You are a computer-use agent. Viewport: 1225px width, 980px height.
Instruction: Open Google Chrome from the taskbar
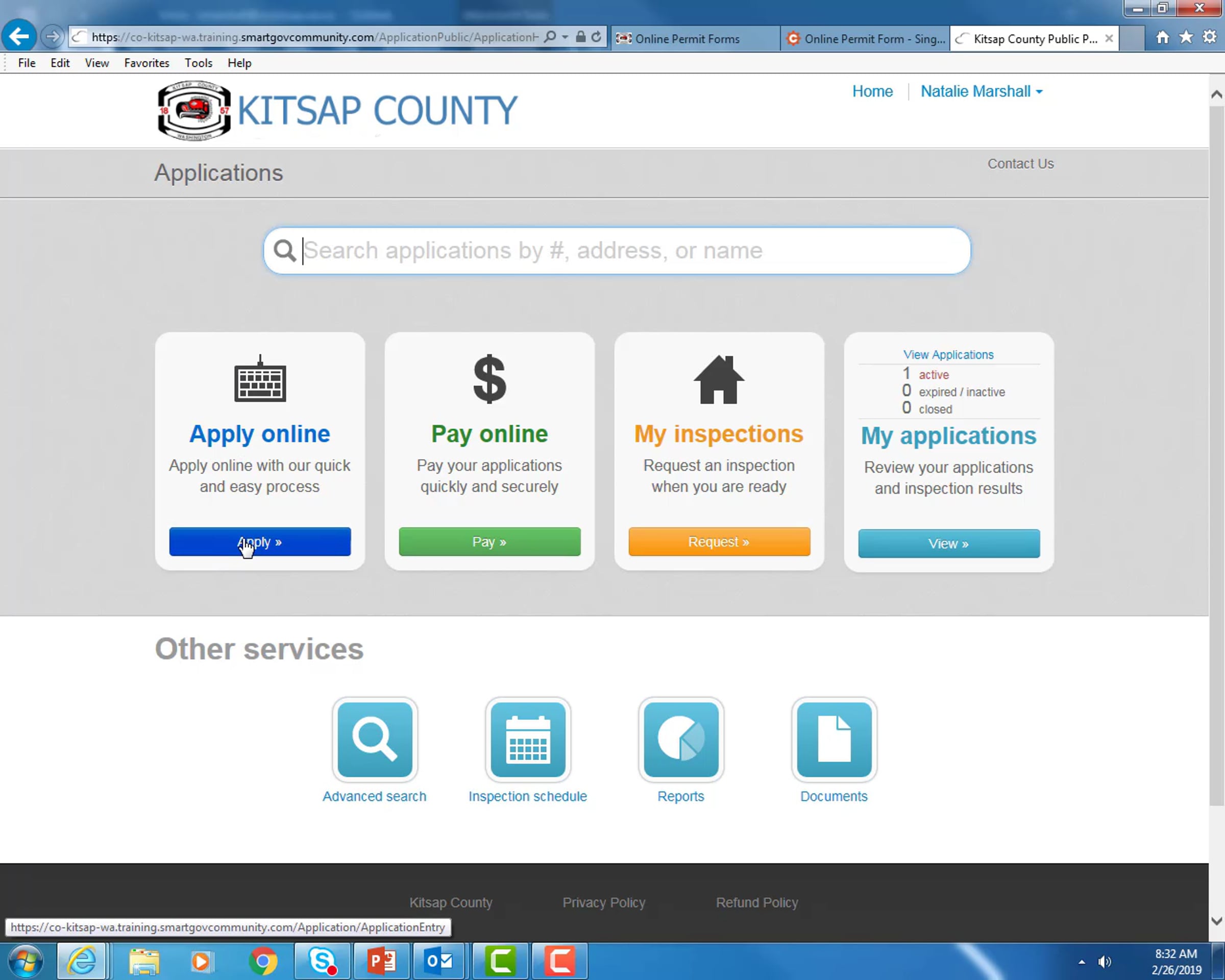coord(263,961)
